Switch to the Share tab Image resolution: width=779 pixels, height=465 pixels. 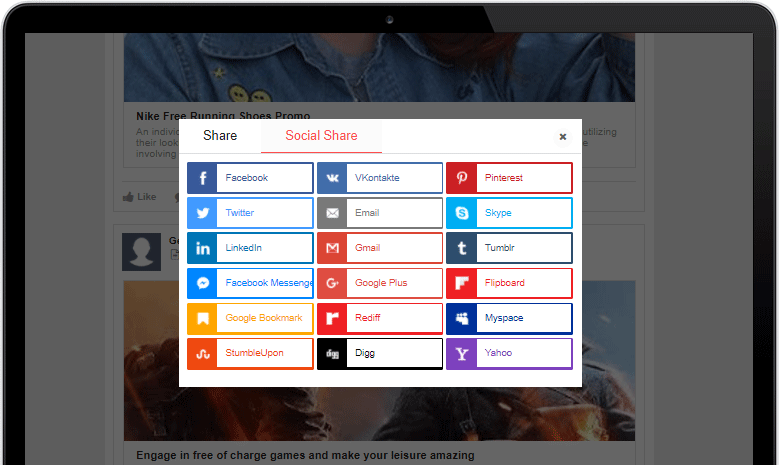[x=220, y=136]
